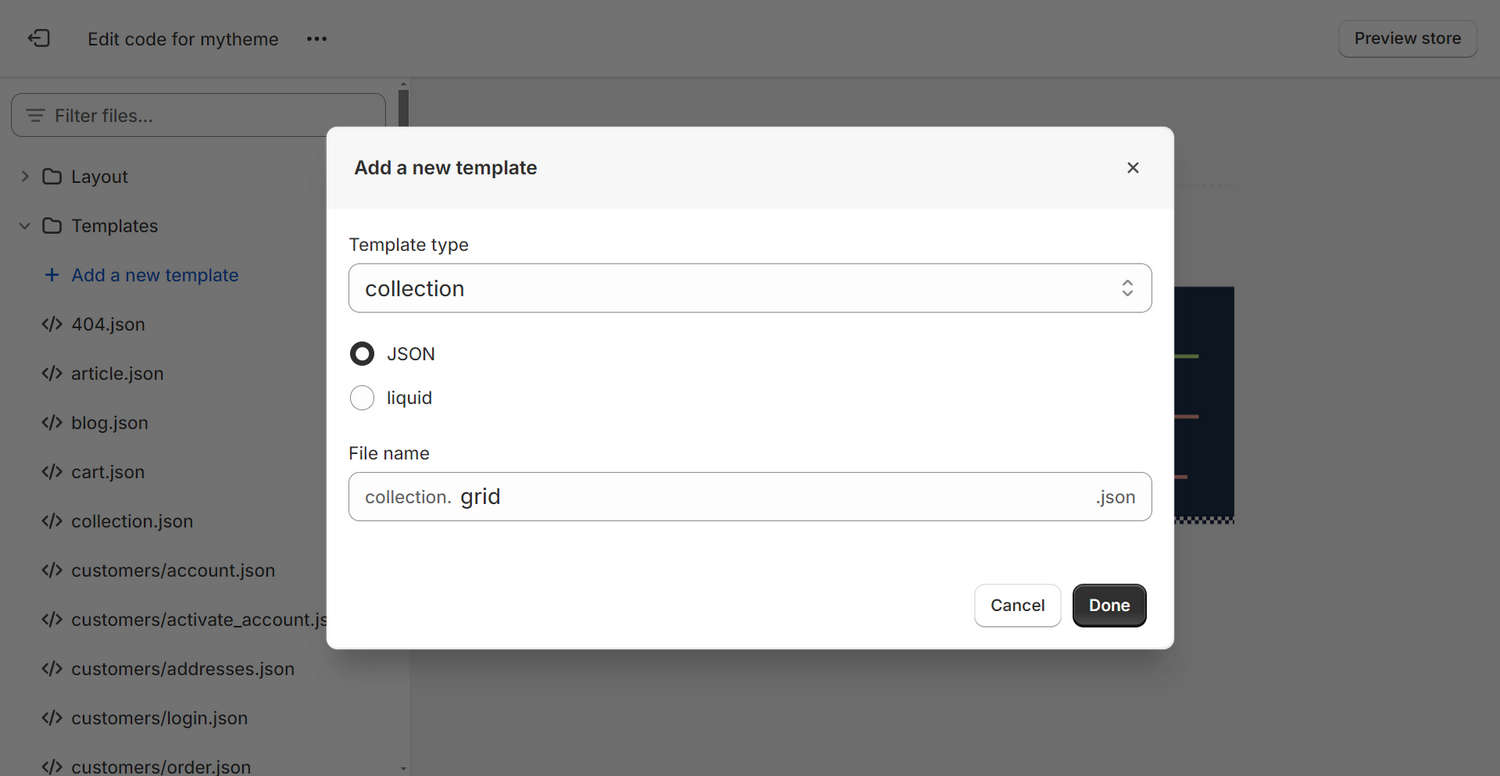Click the Layout folder label
The width and height of the screenshot is (1500, 776).
pyautogui.click(x=99, y=176)
